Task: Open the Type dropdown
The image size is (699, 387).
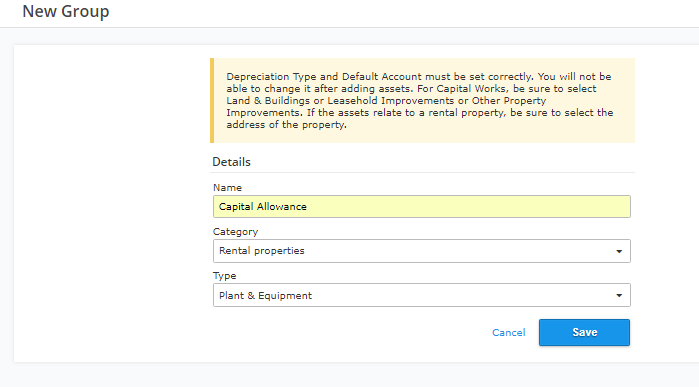Action: click(422, 295)
